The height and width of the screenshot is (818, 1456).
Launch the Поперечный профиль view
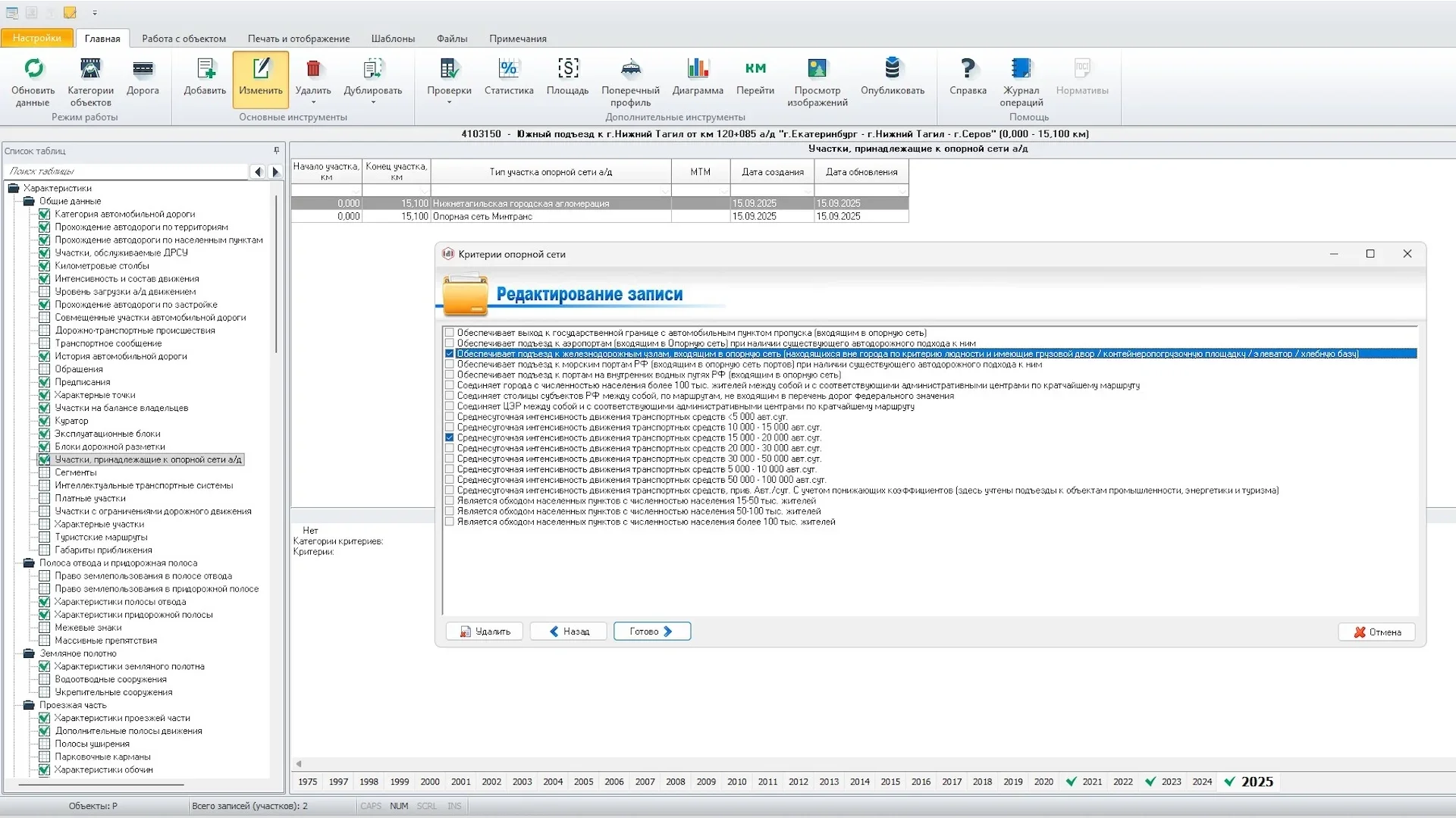pyautogui.click(x=630, y=69)
